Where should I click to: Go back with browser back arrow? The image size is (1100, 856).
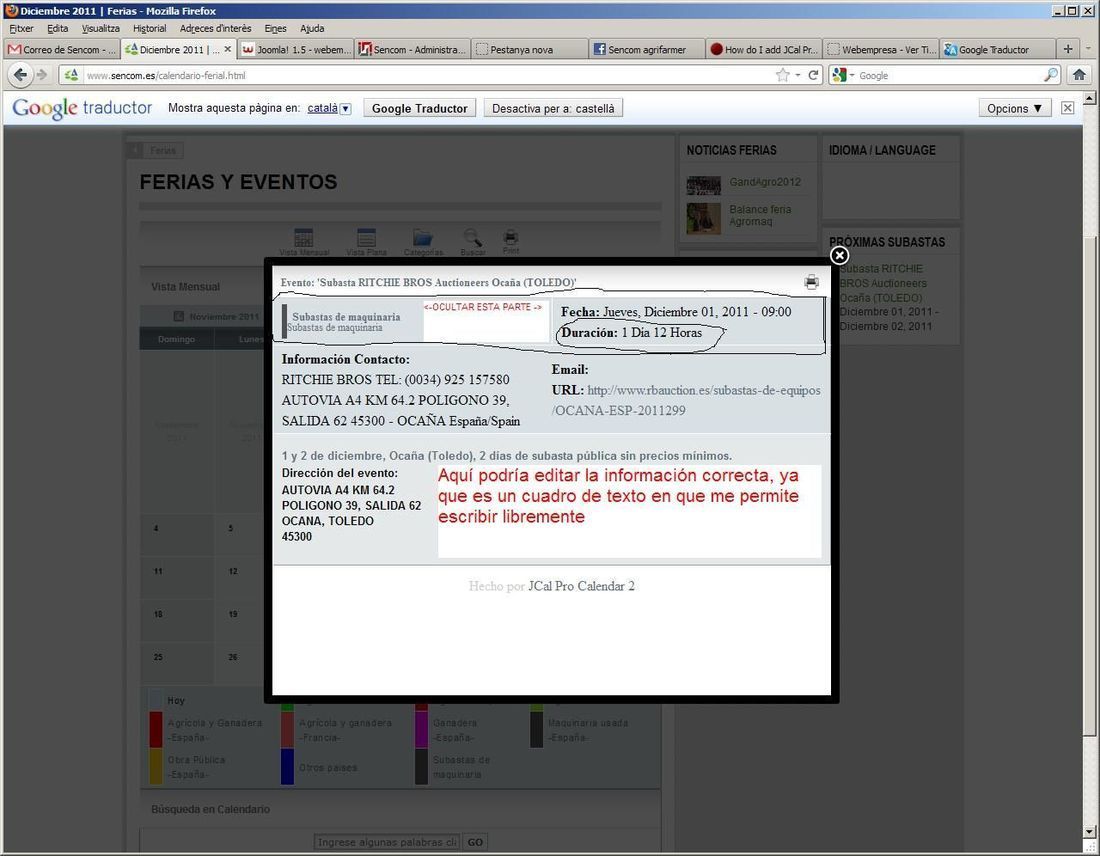tap(20, 75)
